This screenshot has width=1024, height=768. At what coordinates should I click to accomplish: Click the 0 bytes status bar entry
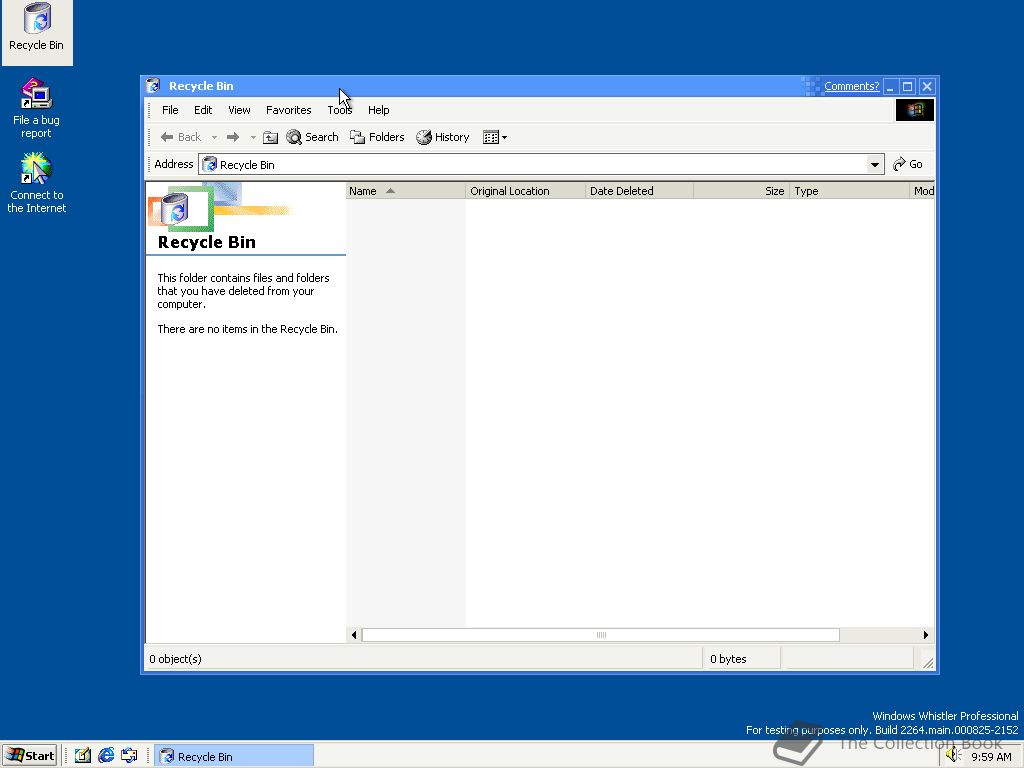tap(728, 659)
